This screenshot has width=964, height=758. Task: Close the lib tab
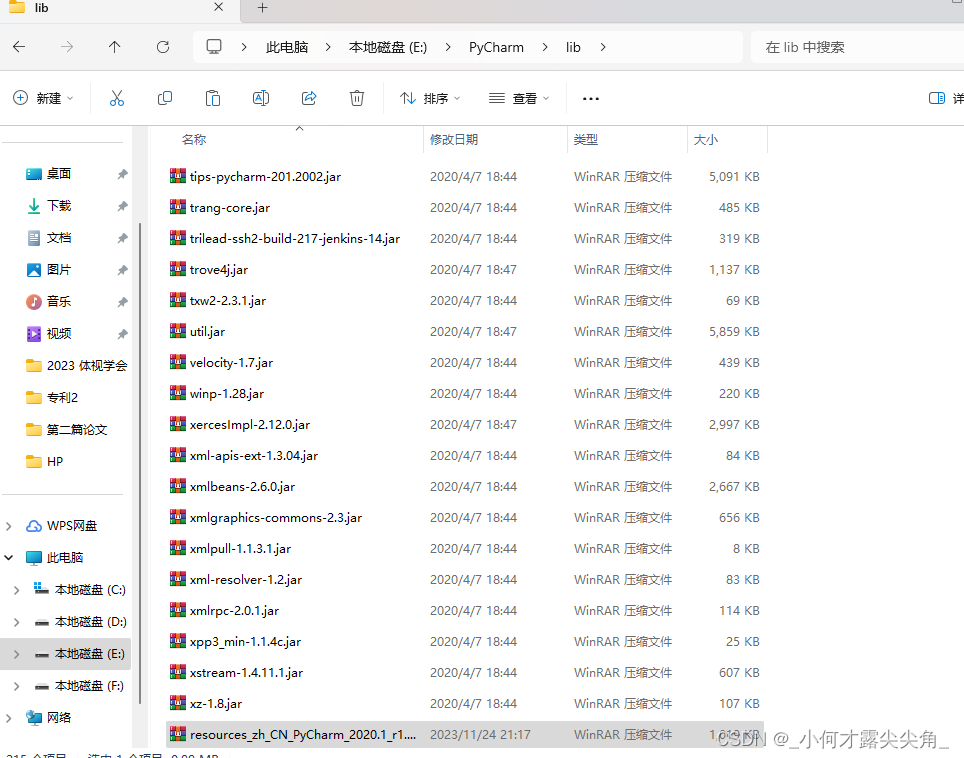218,7
